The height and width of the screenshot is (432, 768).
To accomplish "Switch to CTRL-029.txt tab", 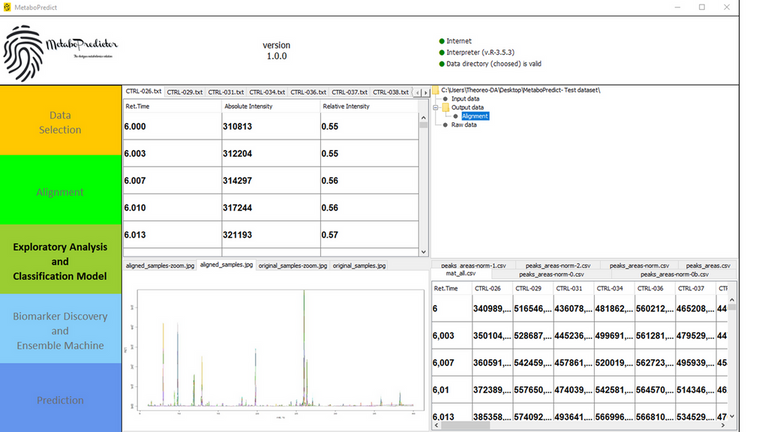I will 185,92.
